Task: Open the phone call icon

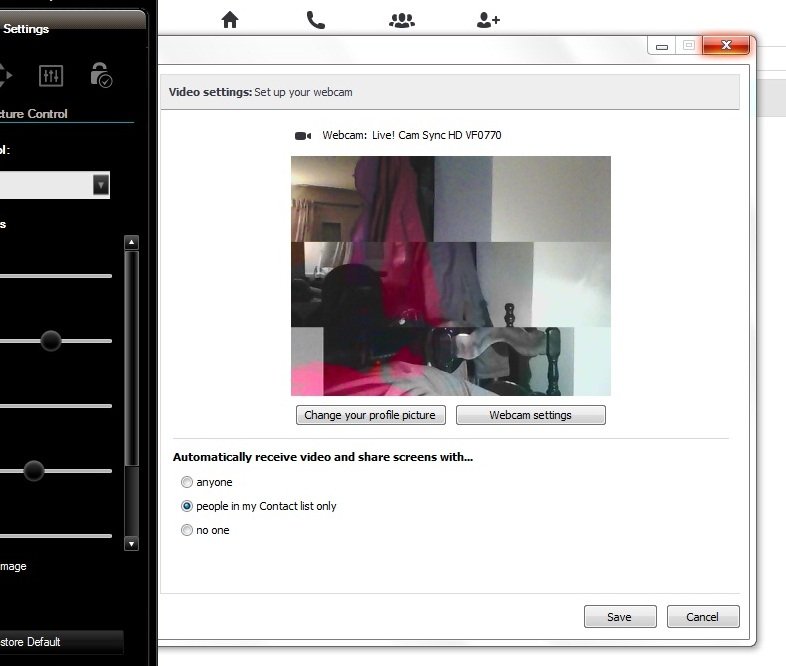Action: 316,20
